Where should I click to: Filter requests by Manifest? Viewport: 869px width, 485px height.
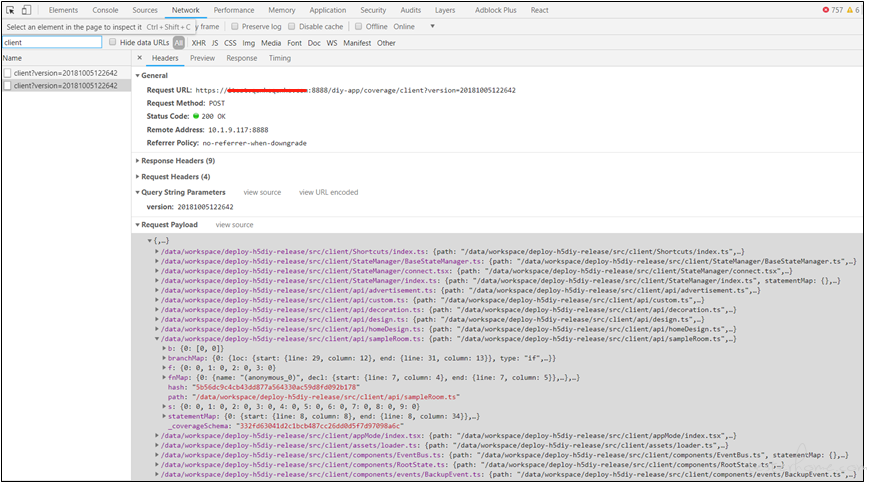[x=357, y=43]
